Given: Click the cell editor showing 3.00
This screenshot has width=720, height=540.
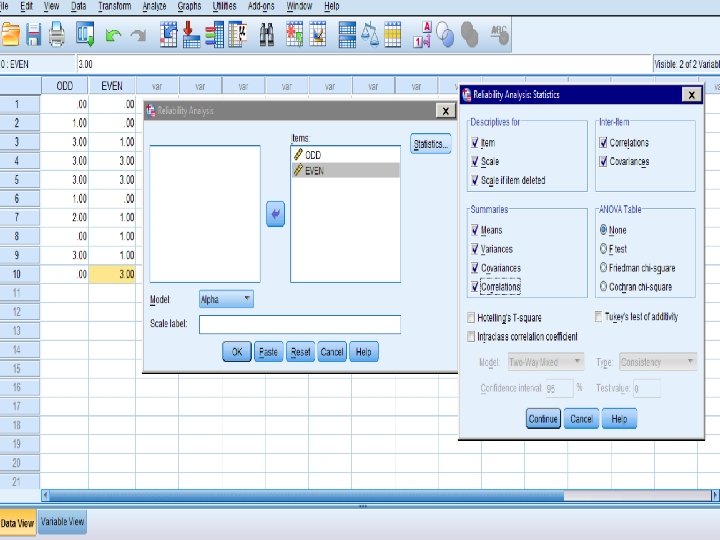Looking at the screenshot, I should 364,64.
